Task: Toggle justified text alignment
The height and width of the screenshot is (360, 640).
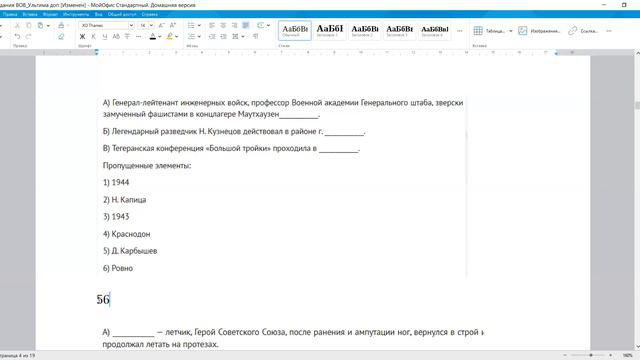Action: [x=246, y=25]
